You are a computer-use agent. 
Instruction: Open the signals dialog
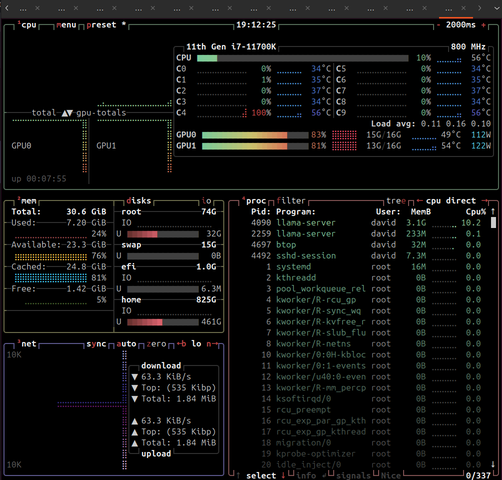pyautogui.click(x=353, y=475)
